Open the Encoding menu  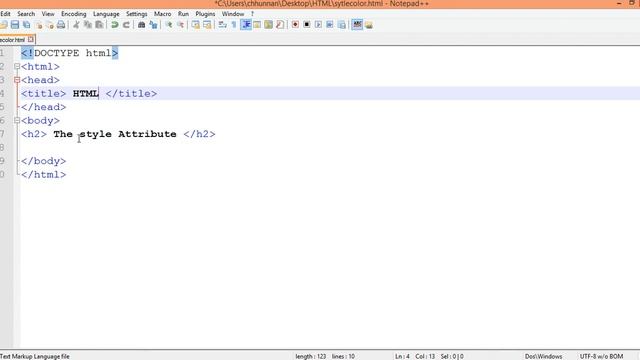coord(73,14)
